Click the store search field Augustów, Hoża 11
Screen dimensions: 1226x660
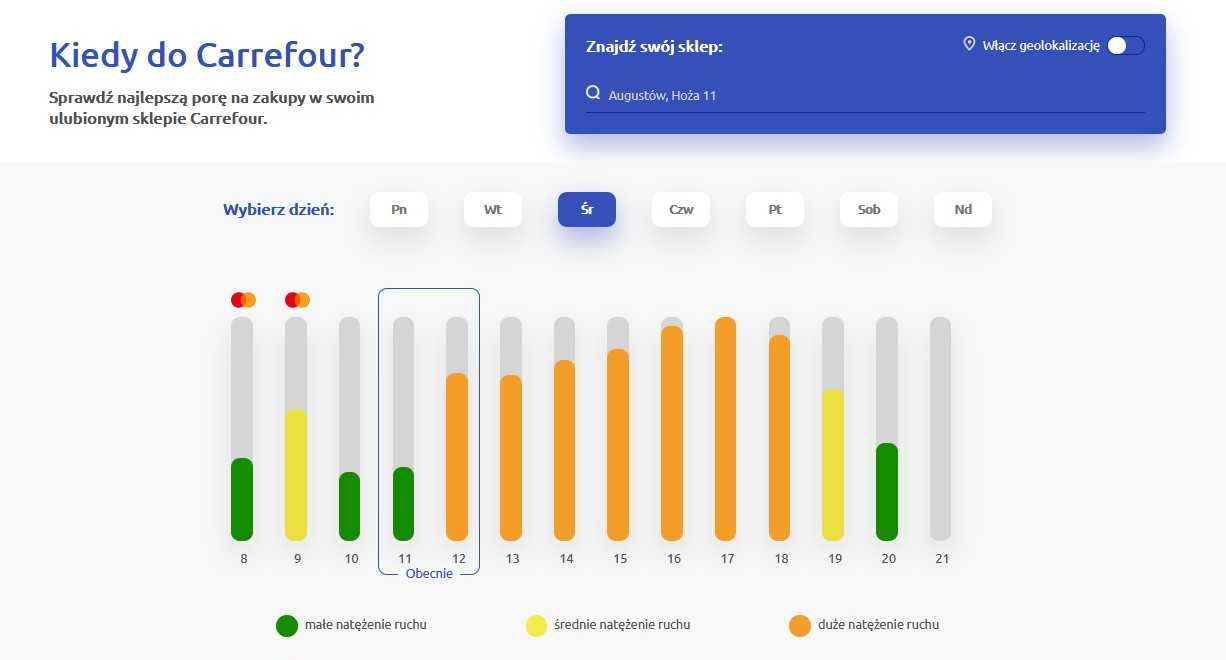point(865,95)
